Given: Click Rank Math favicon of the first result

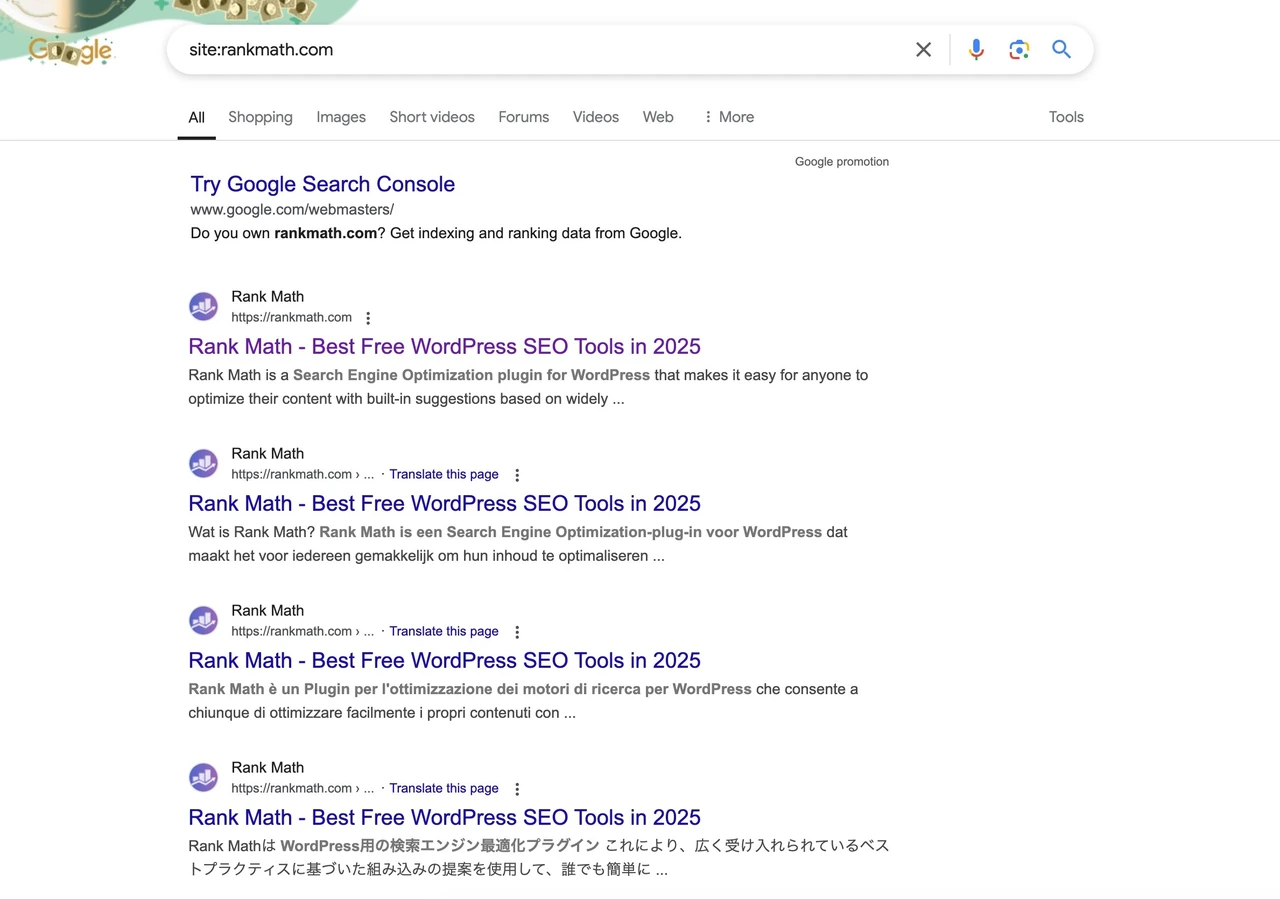Looking at the screenshot, I should pos(203,306).
